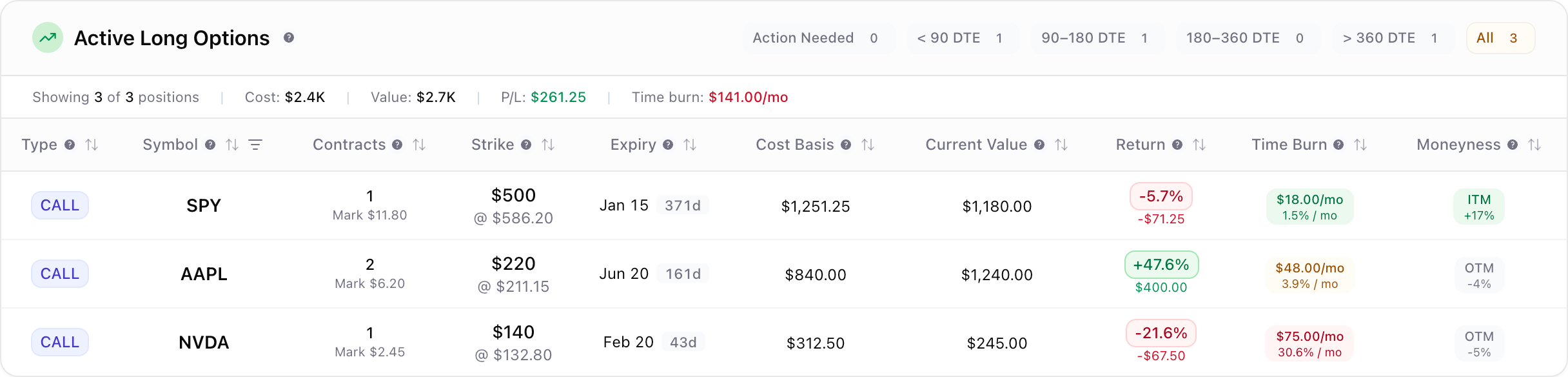Sort by the Expiry column arrows
Viewport: 1568px width, 377px height.
click(690, 145)
